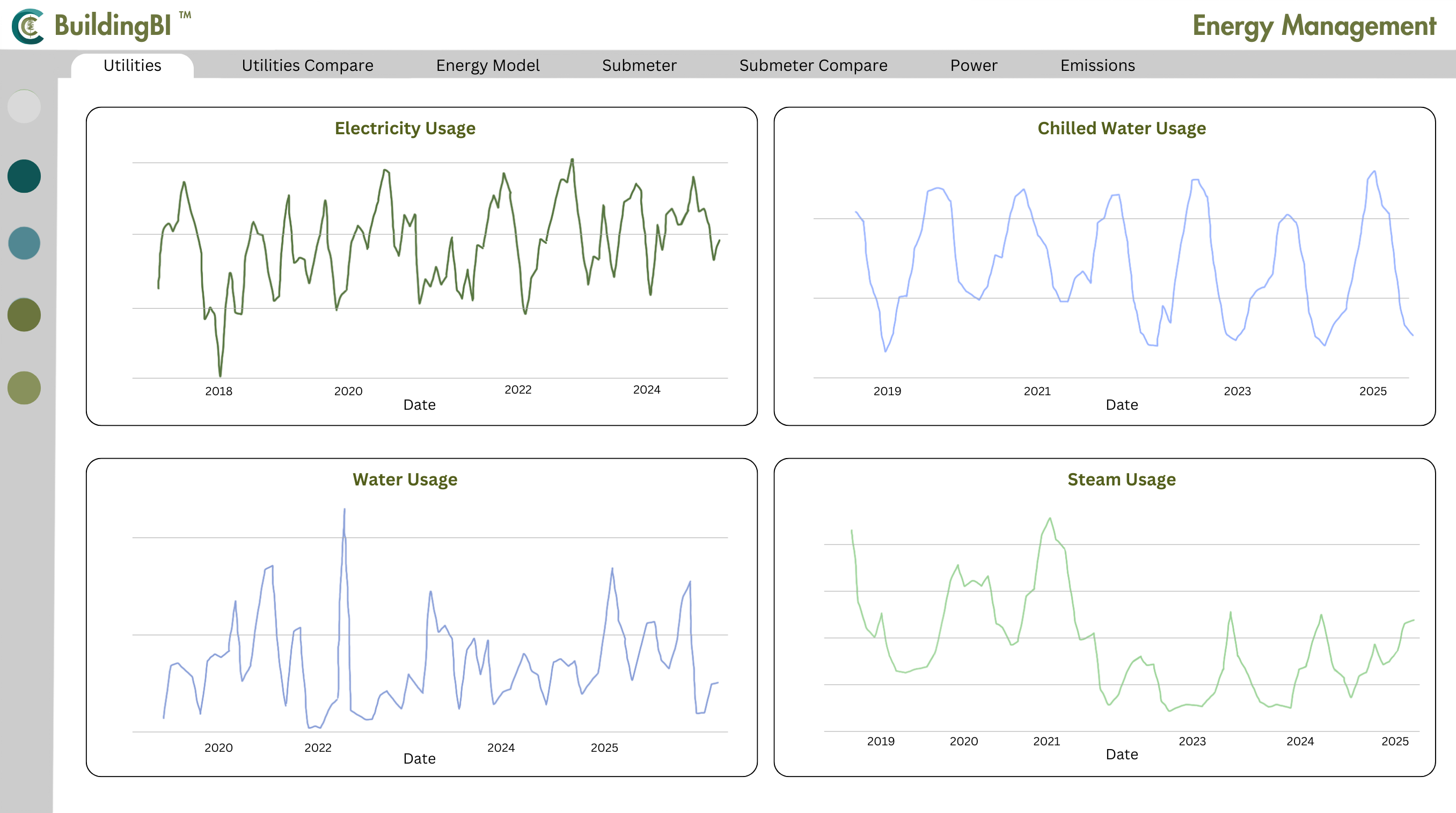Open the Emissions tab
This screenshot has width=1456, height=813.
pyautogui.click(x=1097, y=66)
